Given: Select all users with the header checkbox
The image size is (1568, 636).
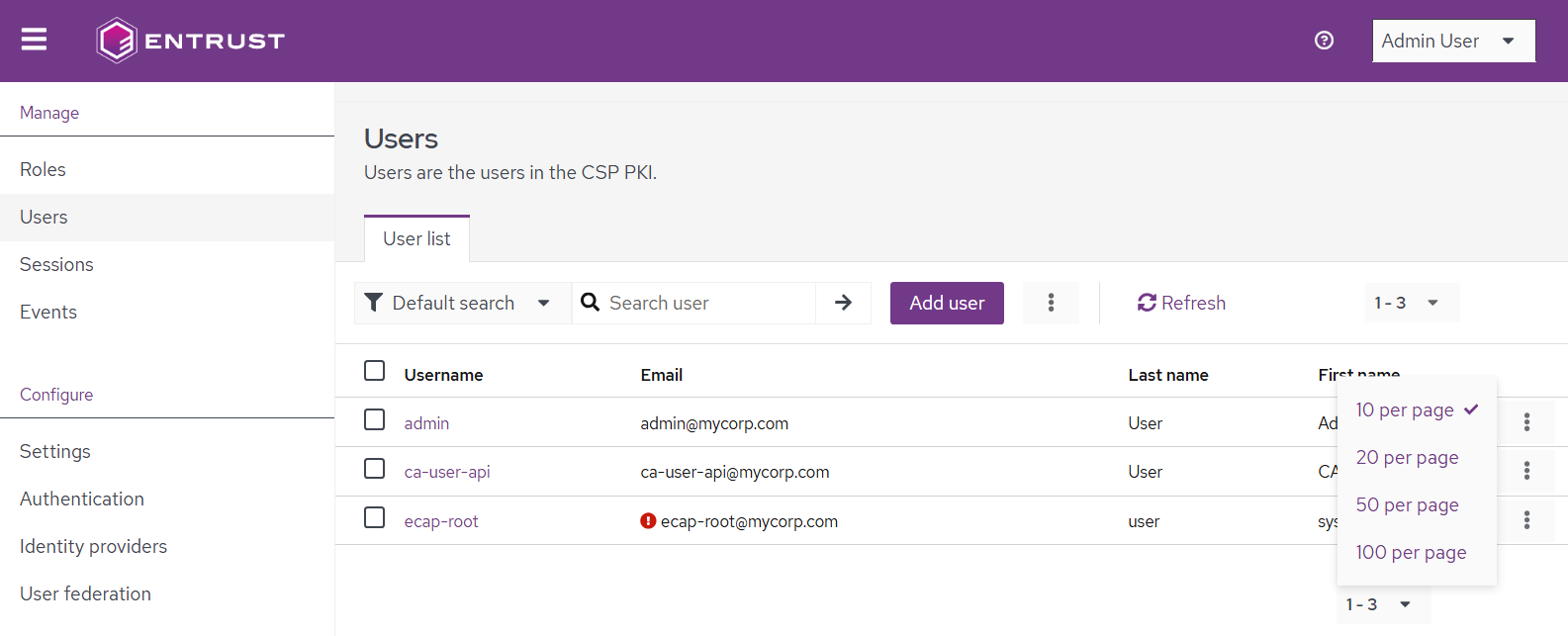Looking at the screenshot, I should tap(375, 371).
